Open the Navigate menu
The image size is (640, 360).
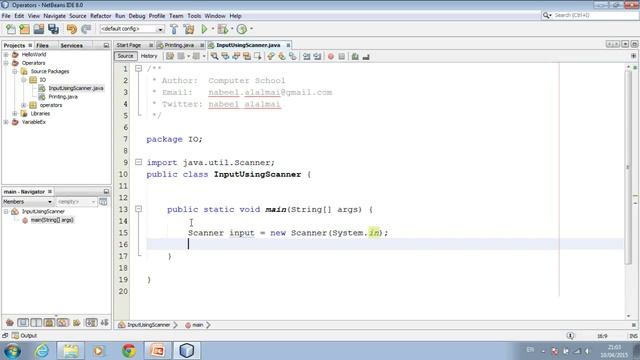[54, 16]
